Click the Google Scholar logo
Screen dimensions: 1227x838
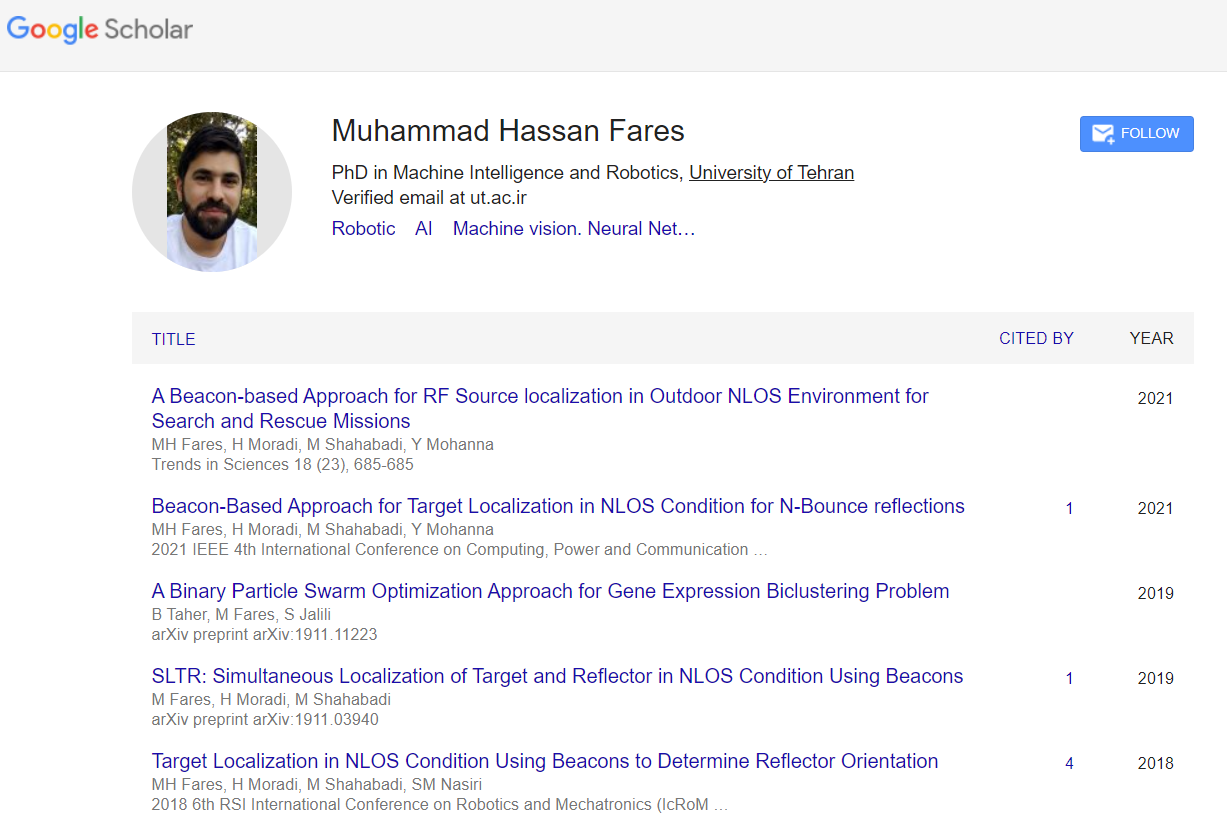100,30
